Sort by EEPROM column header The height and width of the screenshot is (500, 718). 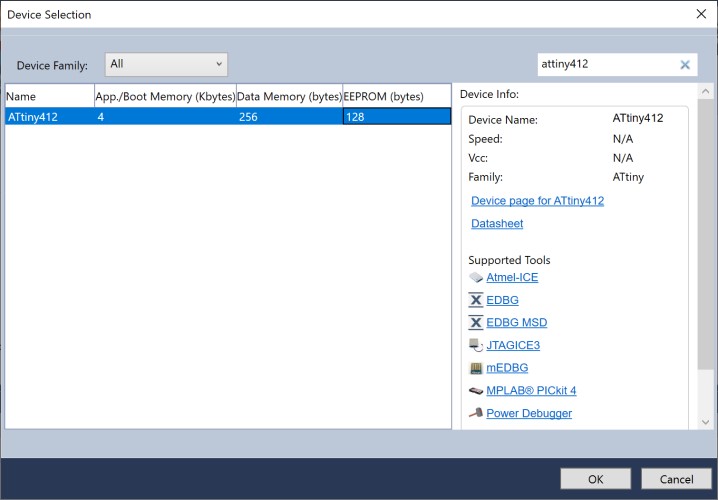[397, 96]
